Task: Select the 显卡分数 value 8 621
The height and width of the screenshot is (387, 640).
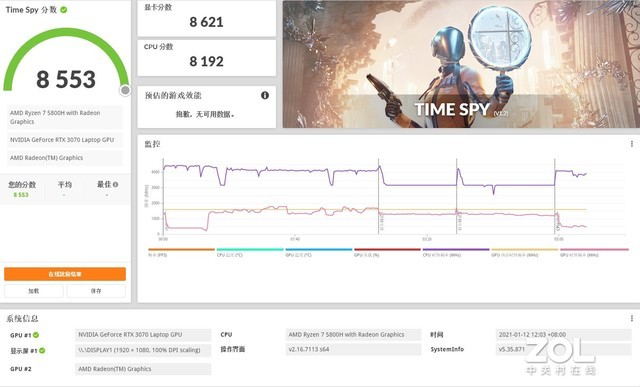Action: 206,22
